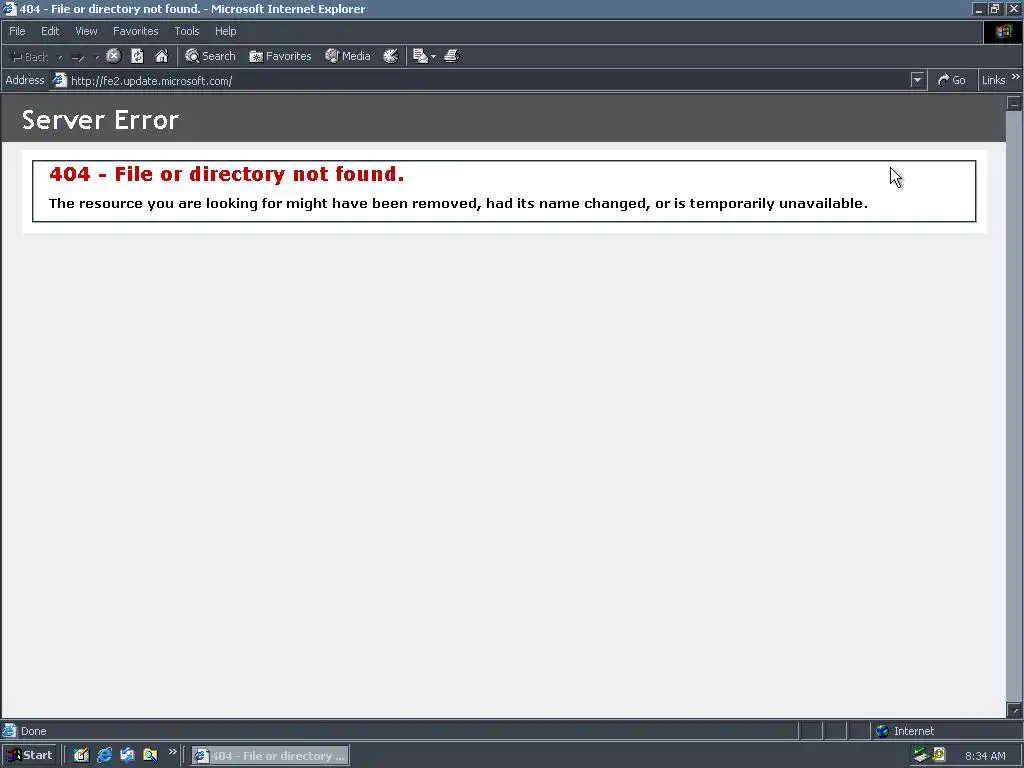The image size is (1024, 768).
Task: Open the Back history dropdown arrow
Action: 60,57
